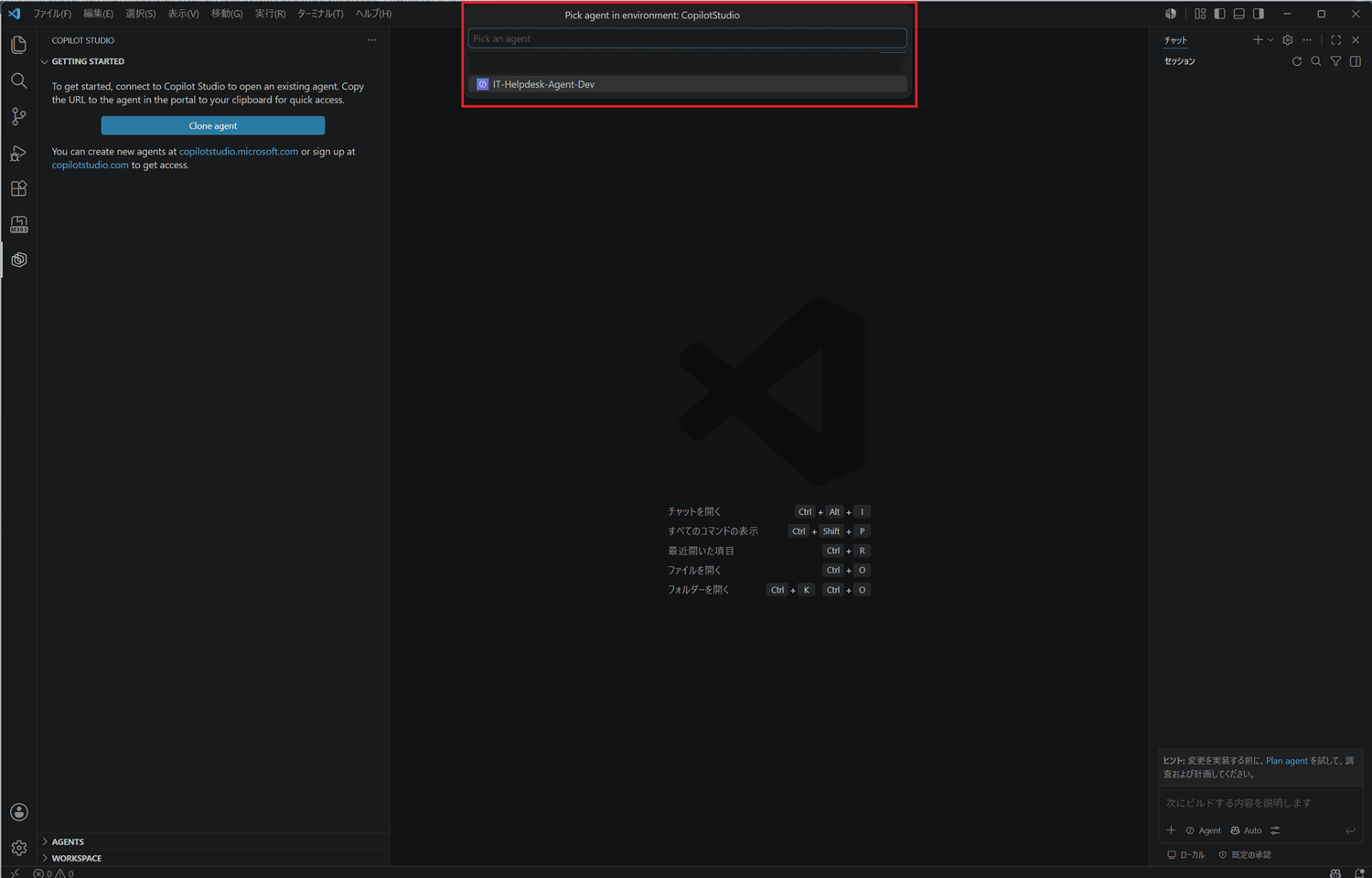Image resolution: width=1372 pixels, height=878 pixels.
Task: Open the ローカル session target picker
Action: tap(1186, 855)
